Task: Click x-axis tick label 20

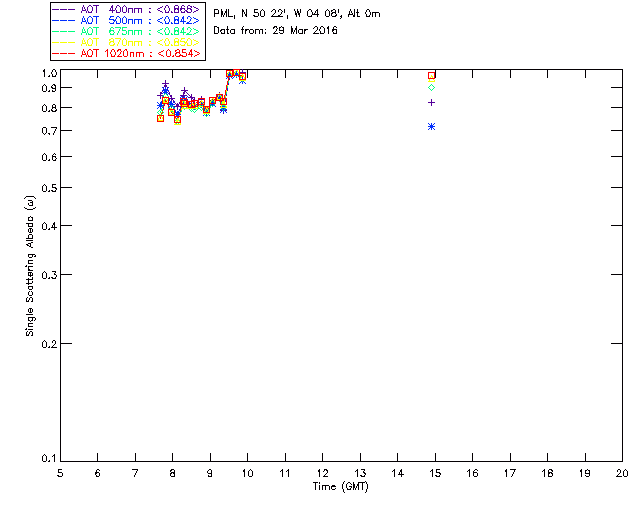Action: pyautogui.click(x=622, y=473)
